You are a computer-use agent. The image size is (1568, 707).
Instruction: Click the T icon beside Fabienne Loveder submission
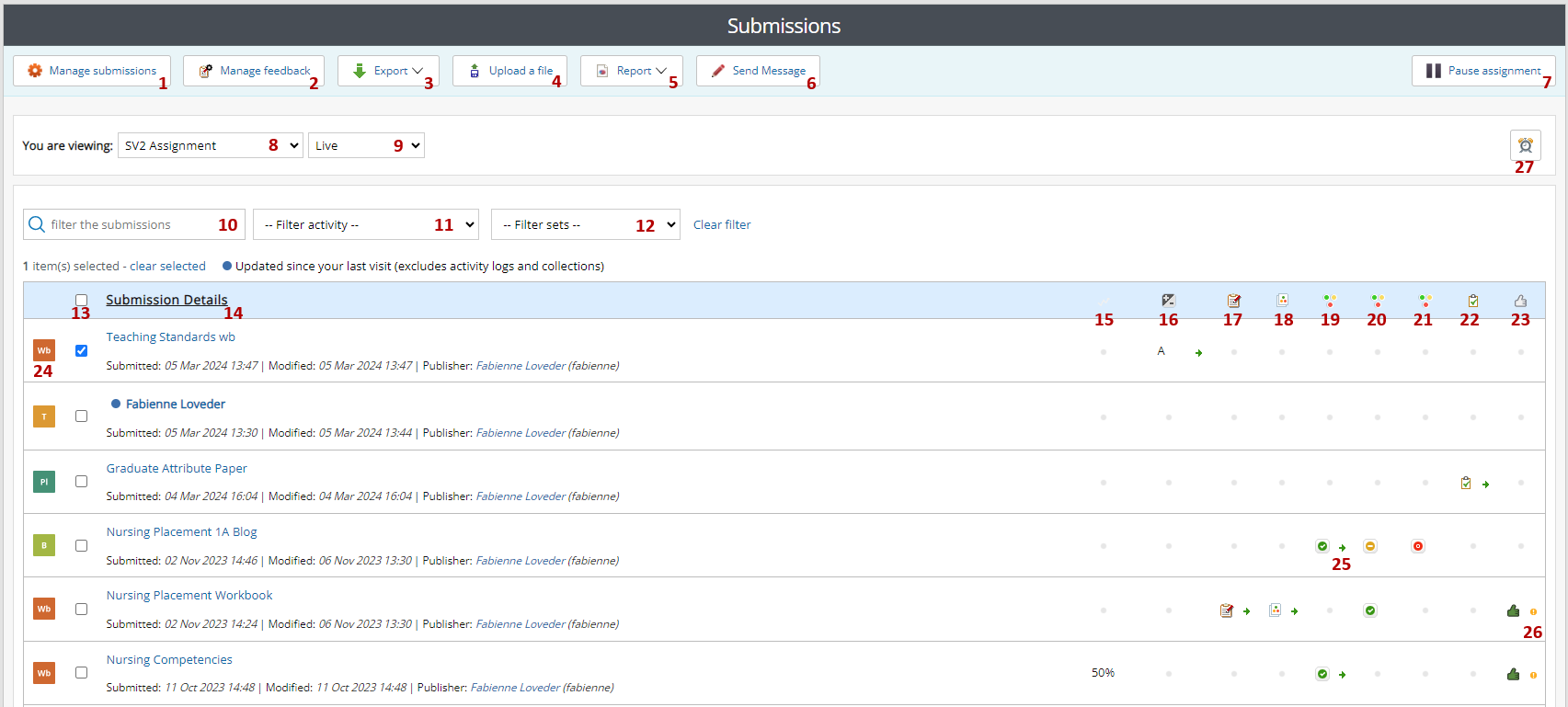pos(44,416)
